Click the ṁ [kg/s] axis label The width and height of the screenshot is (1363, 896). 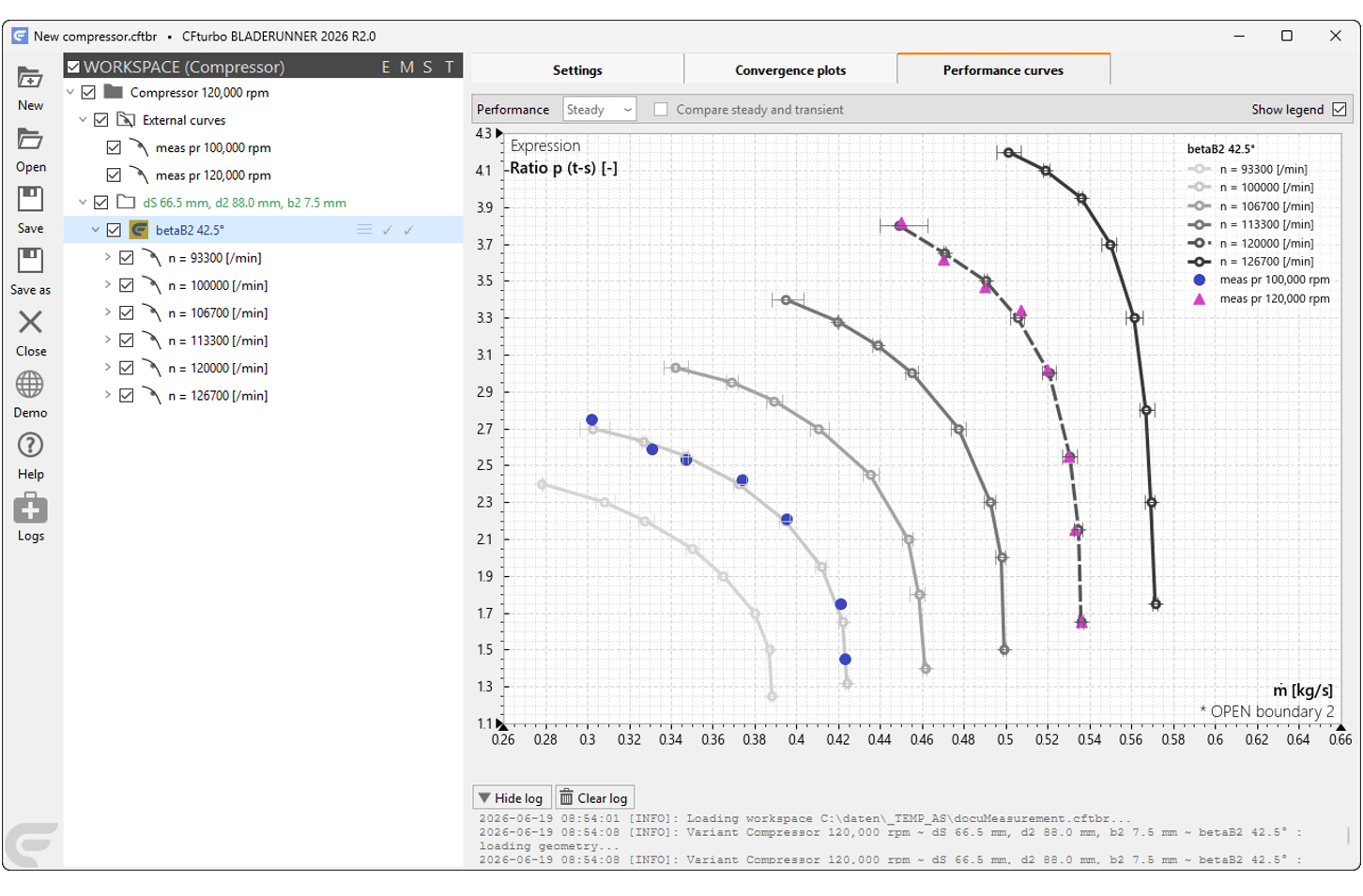1303,691
